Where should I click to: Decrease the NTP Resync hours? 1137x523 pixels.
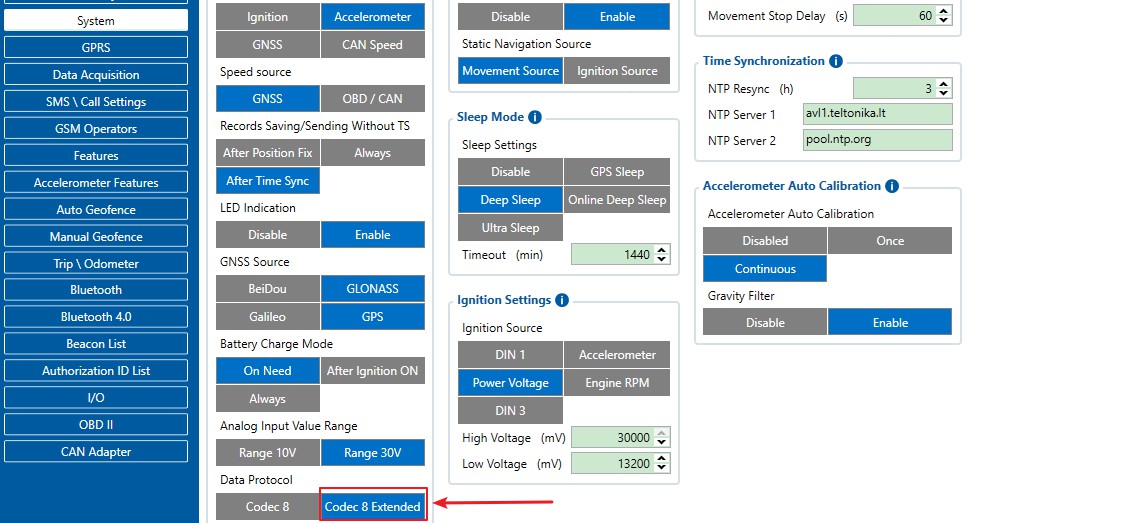click(x=945, y=93)
